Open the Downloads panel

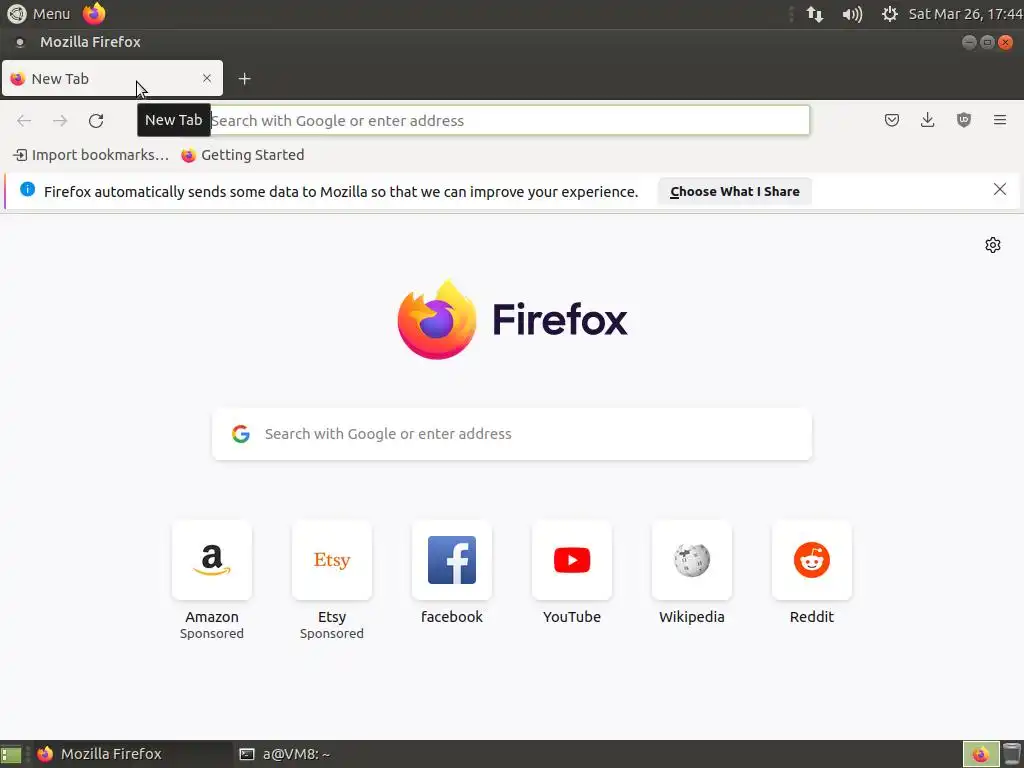click(927, 120)
